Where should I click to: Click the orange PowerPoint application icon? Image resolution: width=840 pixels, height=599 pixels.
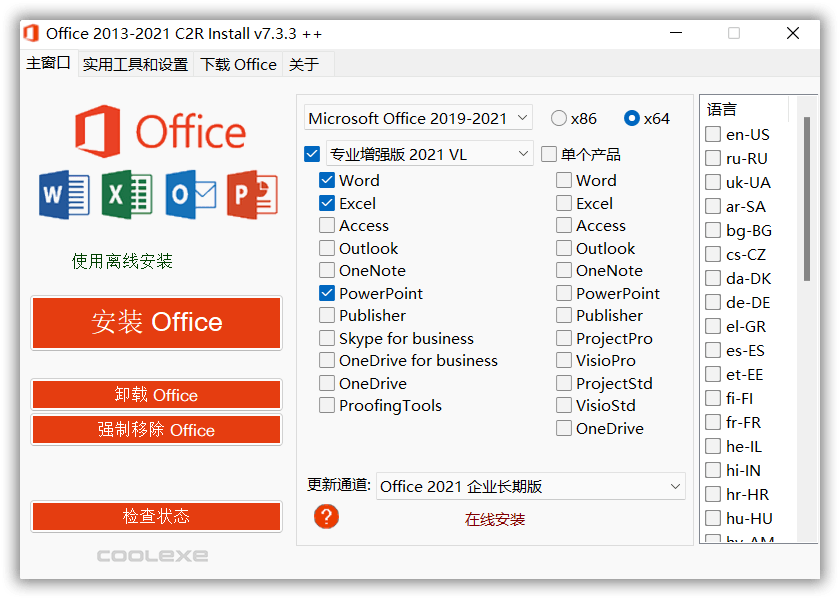[x=252, y=194]
